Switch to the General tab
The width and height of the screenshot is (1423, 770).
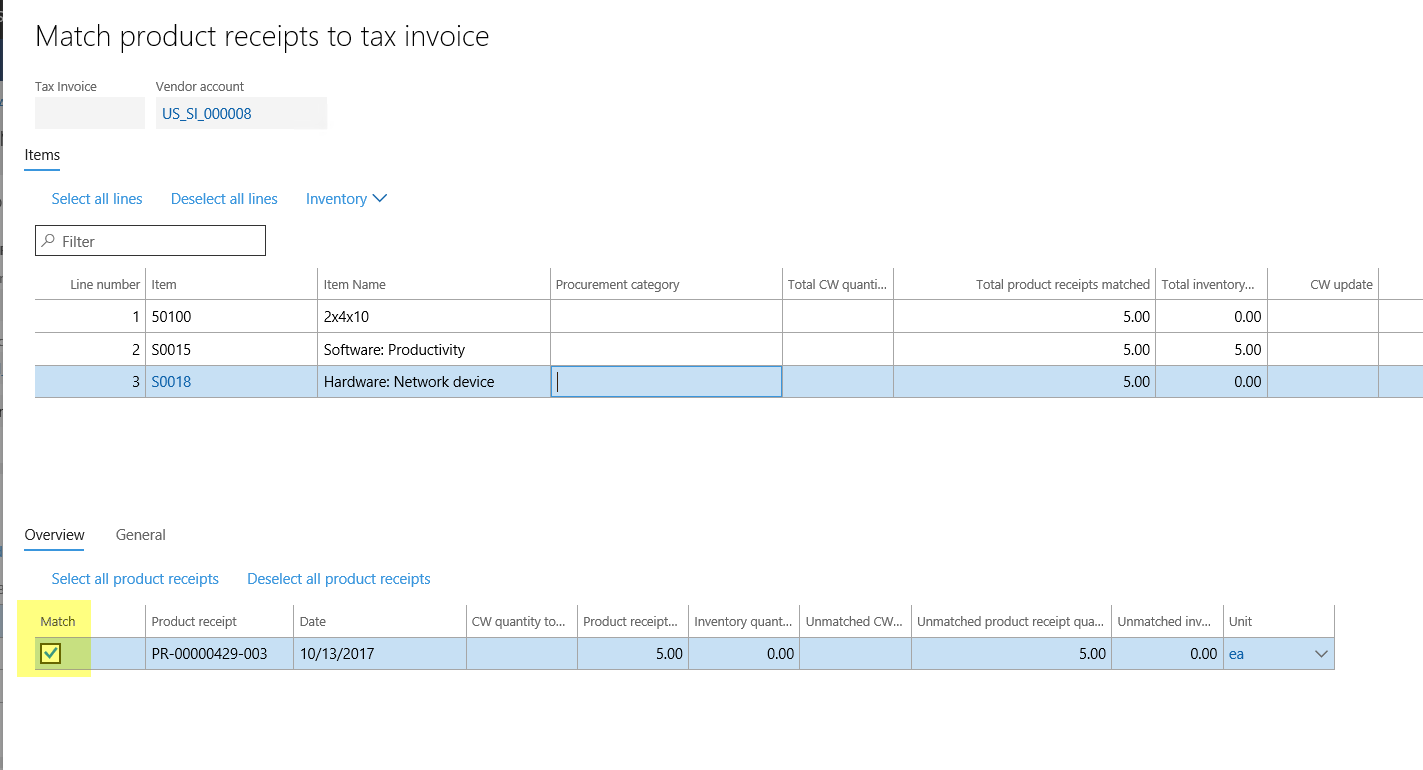[x=140, y=535]
